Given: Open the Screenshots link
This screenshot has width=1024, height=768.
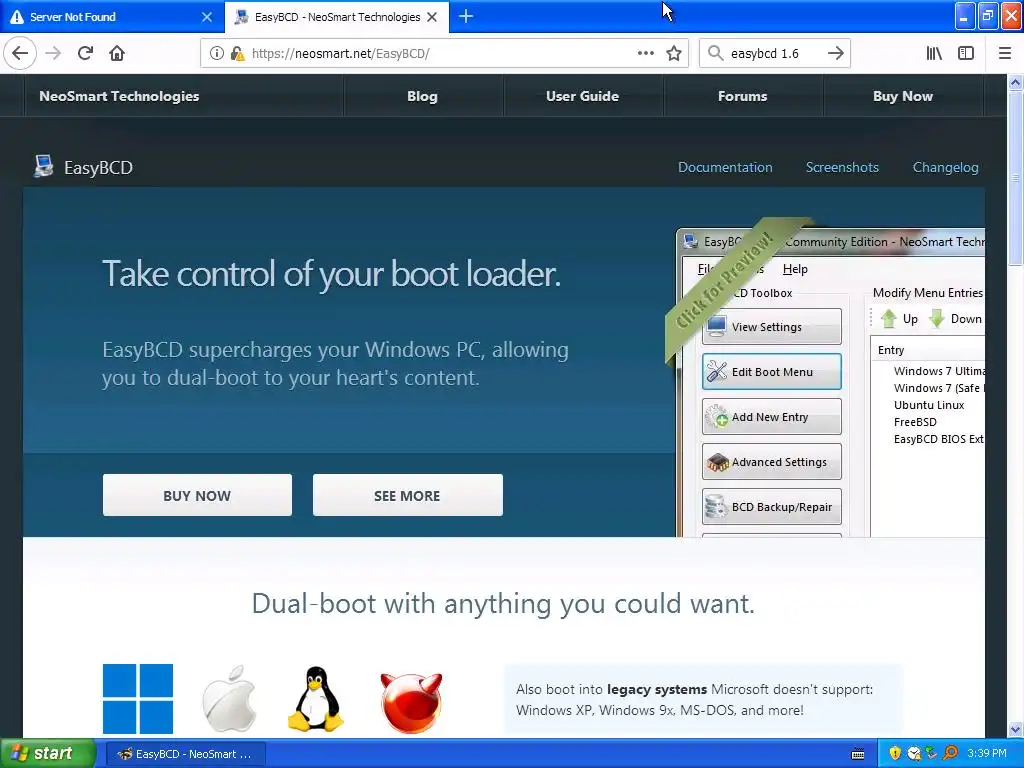Looking at the screenshot, I should coord(842,167).
